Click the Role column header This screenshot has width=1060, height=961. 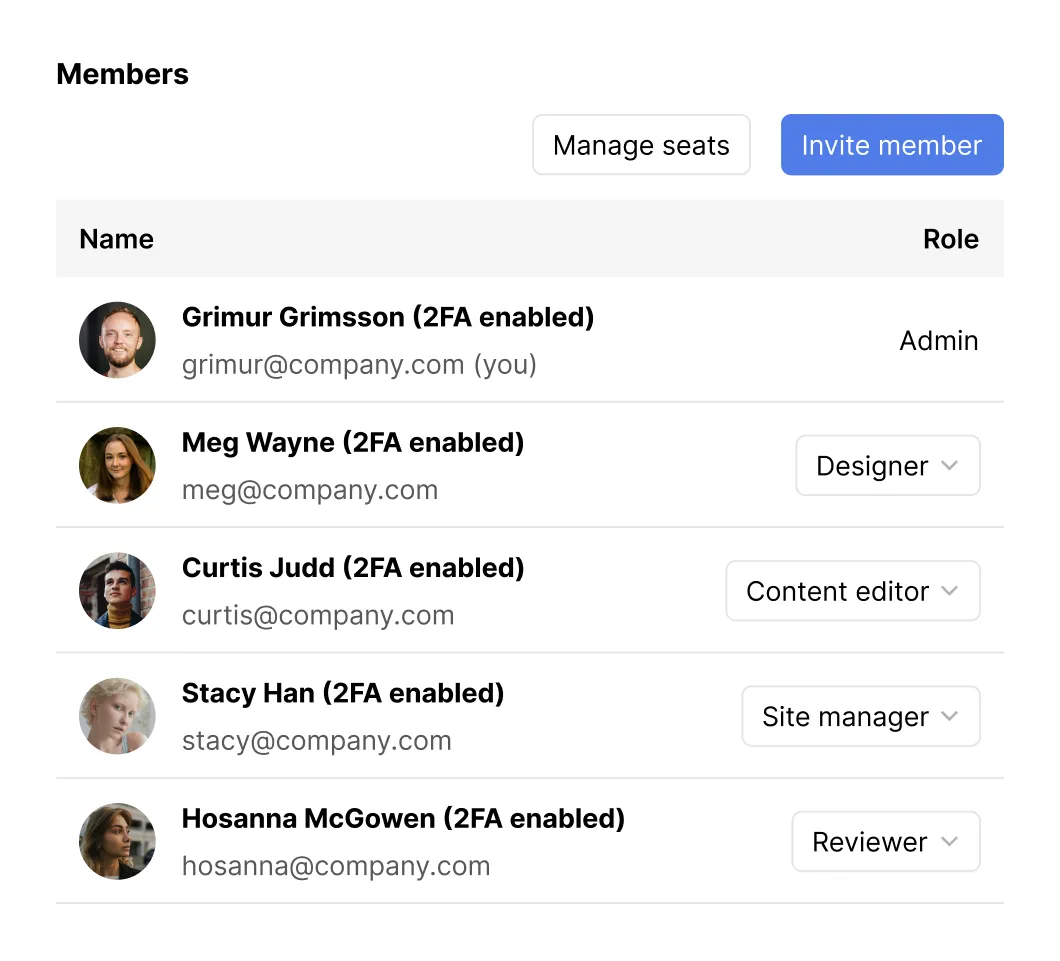coord(950,239)
